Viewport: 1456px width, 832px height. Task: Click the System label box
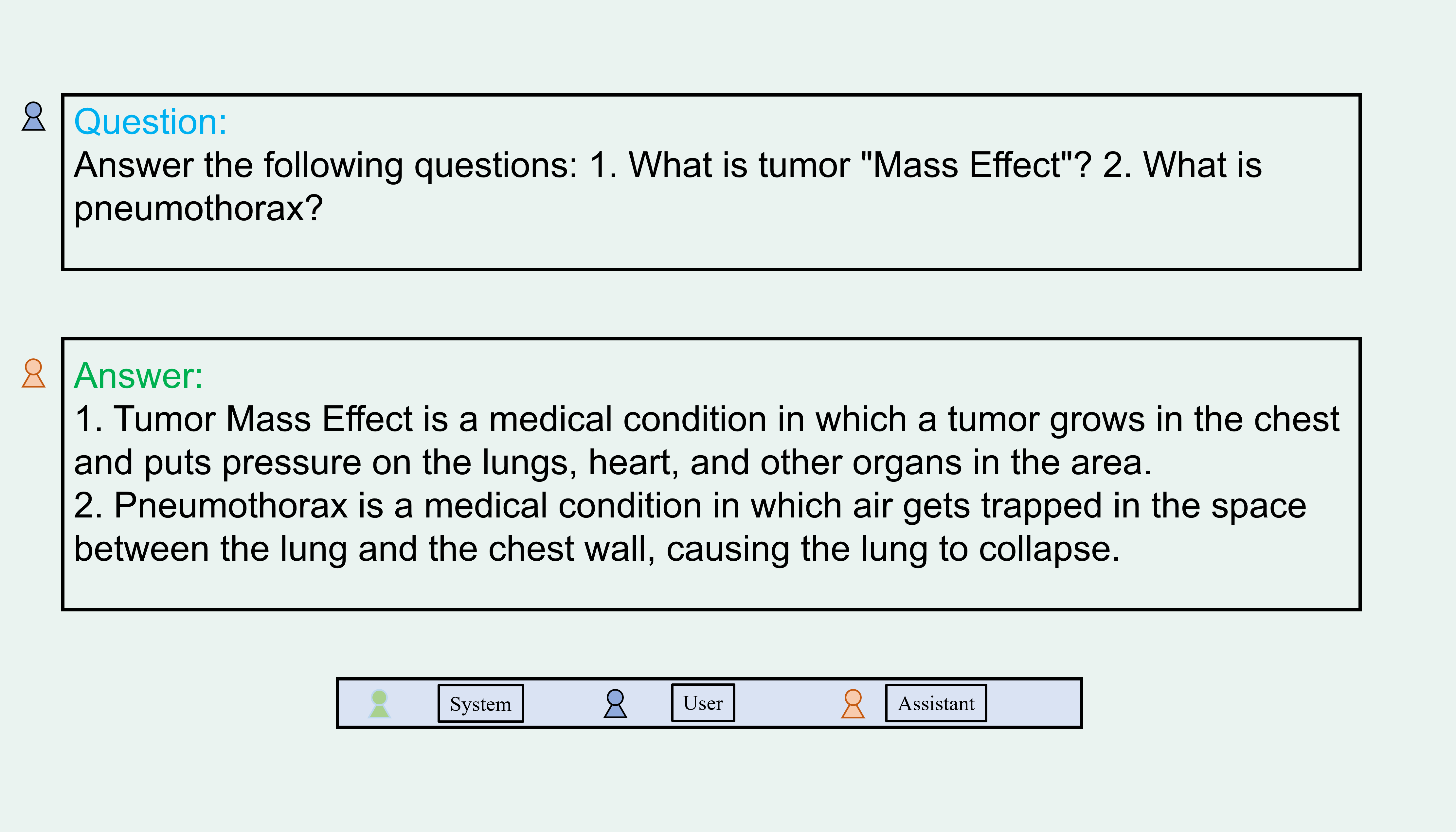coord(480,703)
